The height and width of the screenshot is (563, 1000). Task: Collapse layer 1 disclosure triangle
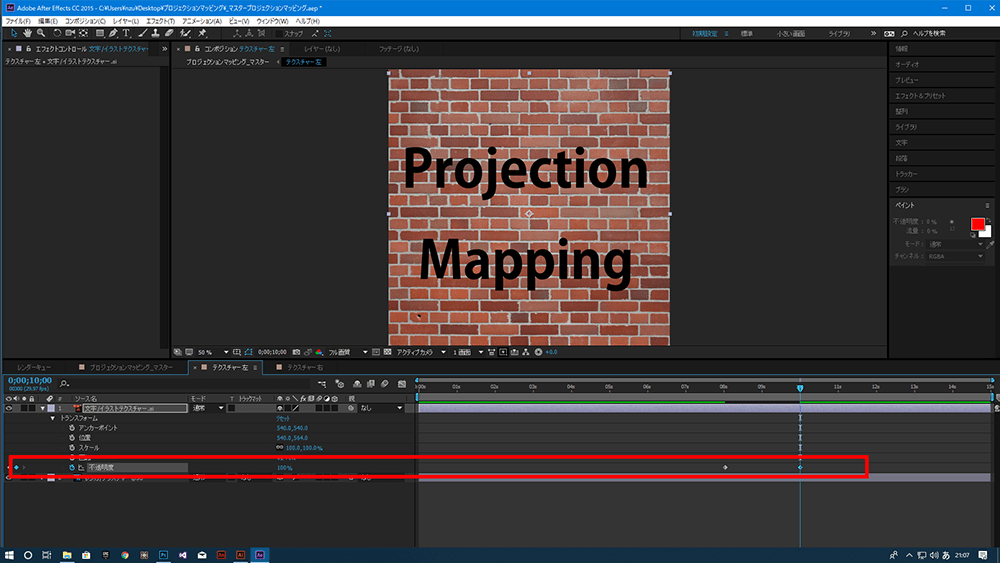coord(43,408)
